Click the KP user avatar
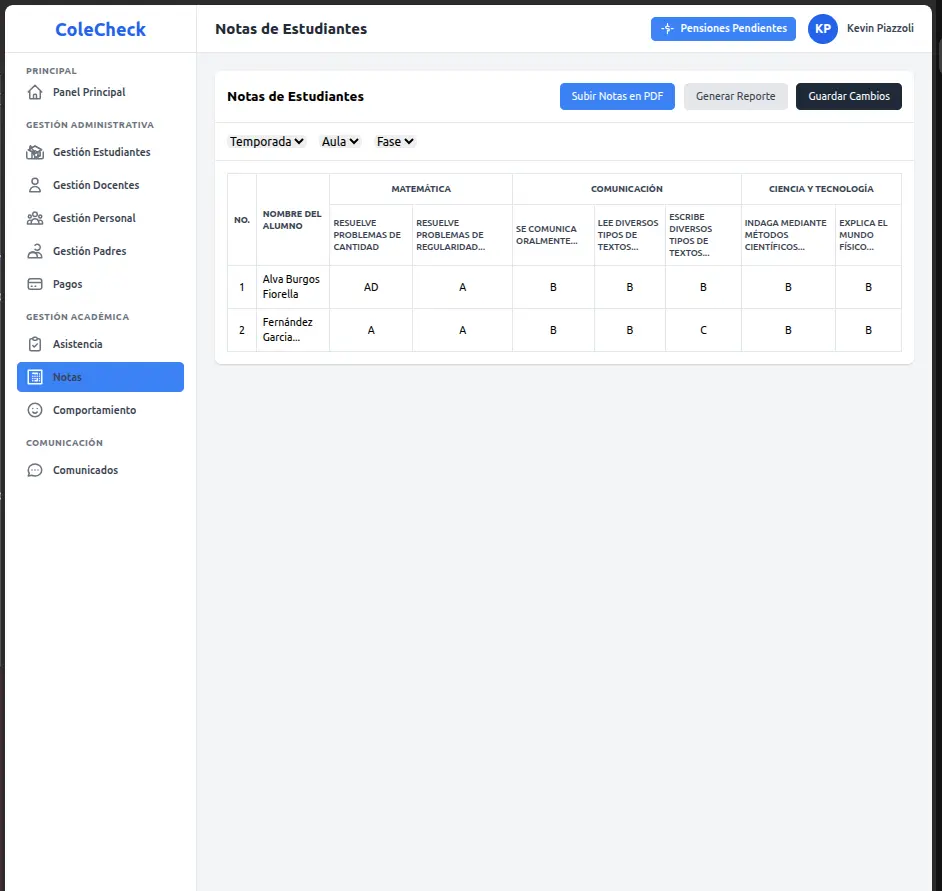This screenshot has height=891, width=942. pyautogui.click(x=822, y=29)
